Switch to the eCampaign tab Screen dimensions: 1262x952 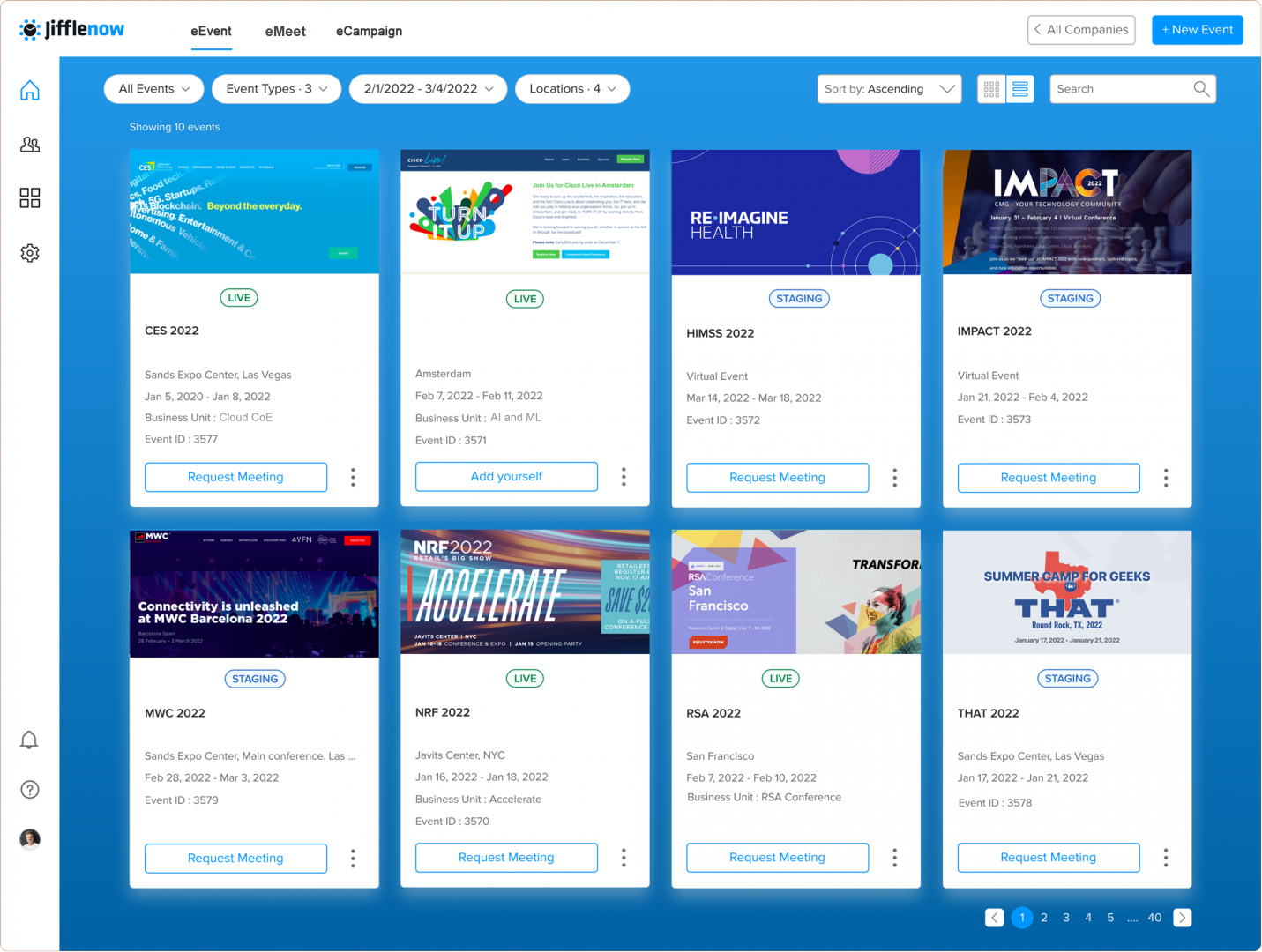point(369,31)
